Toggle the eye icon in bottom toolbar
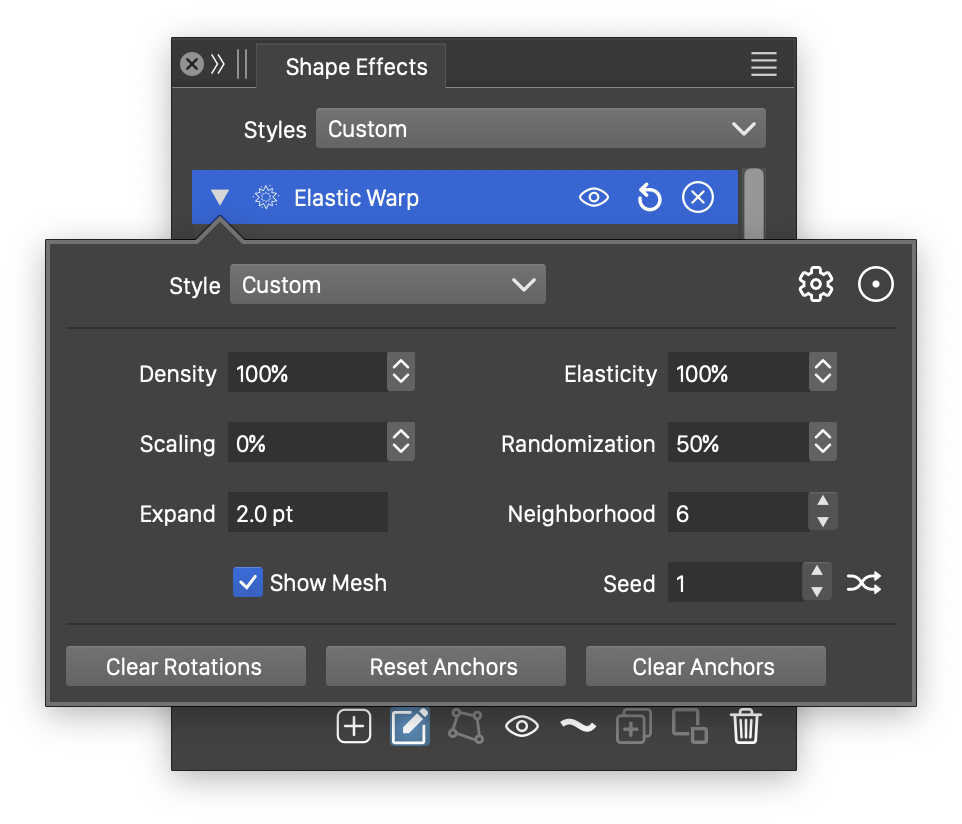Image resolution: width=962 pixels, height=824 pixels. (522, 727)
